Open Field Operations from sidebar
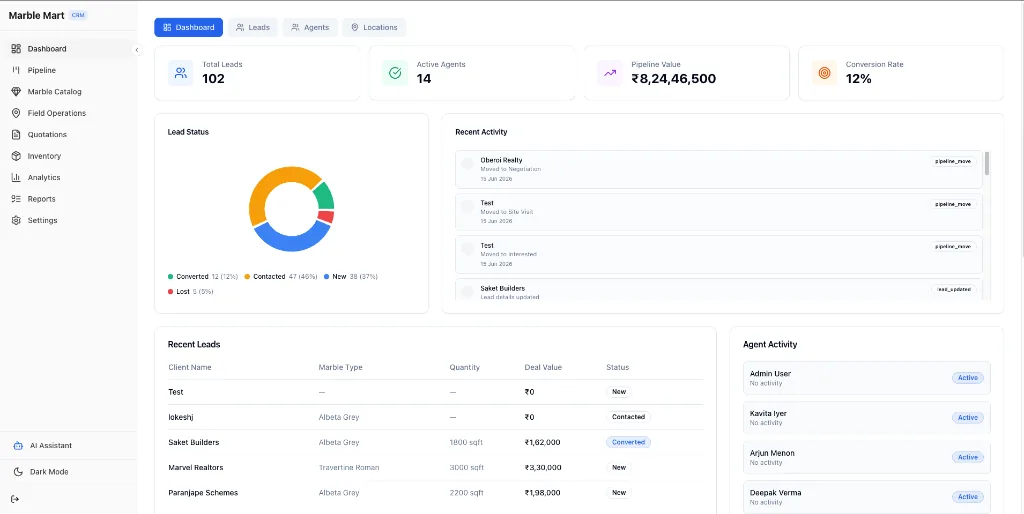The width and height of the screenshot is (1024, 514). coord(69,113)
